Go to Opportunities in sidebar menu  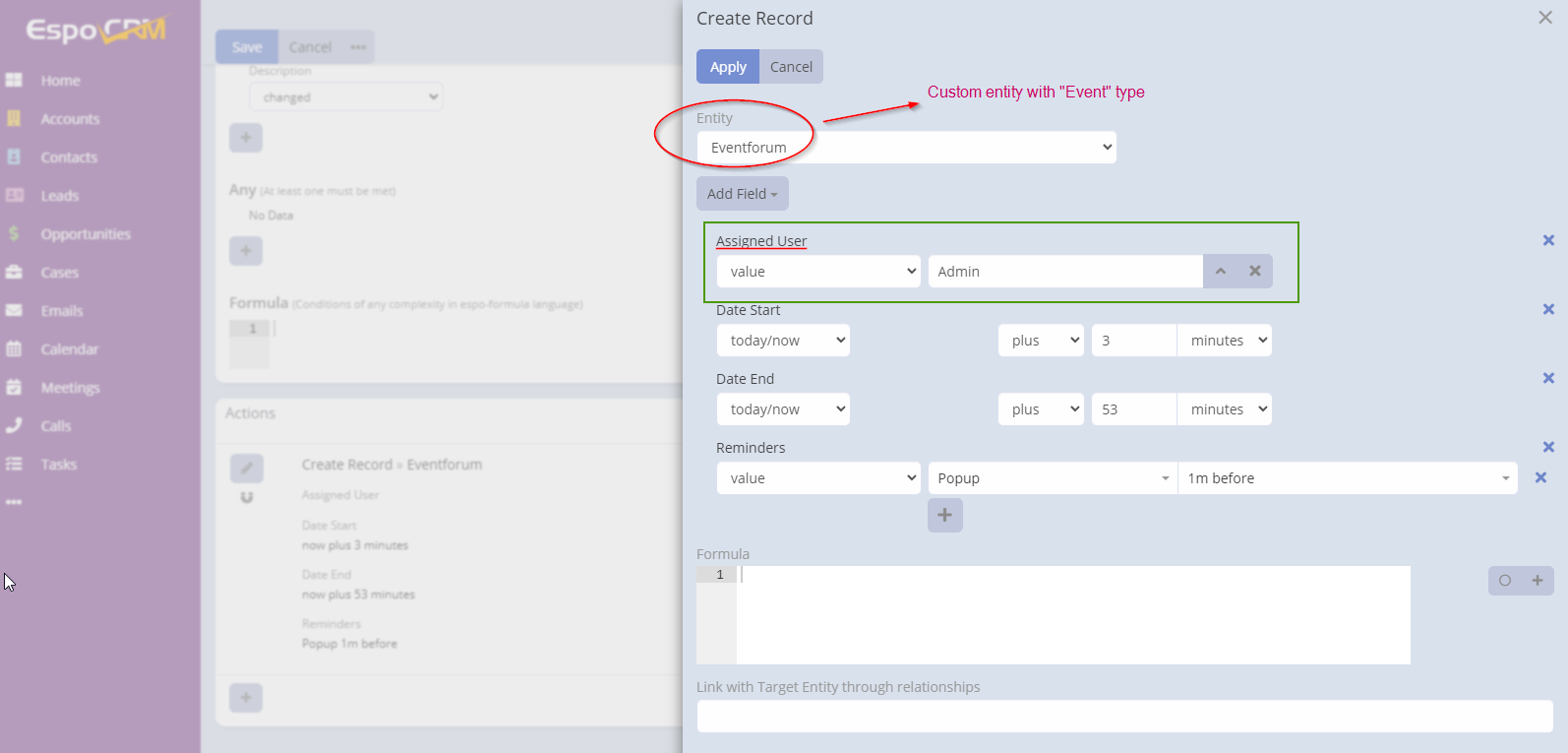coord(86,234)
